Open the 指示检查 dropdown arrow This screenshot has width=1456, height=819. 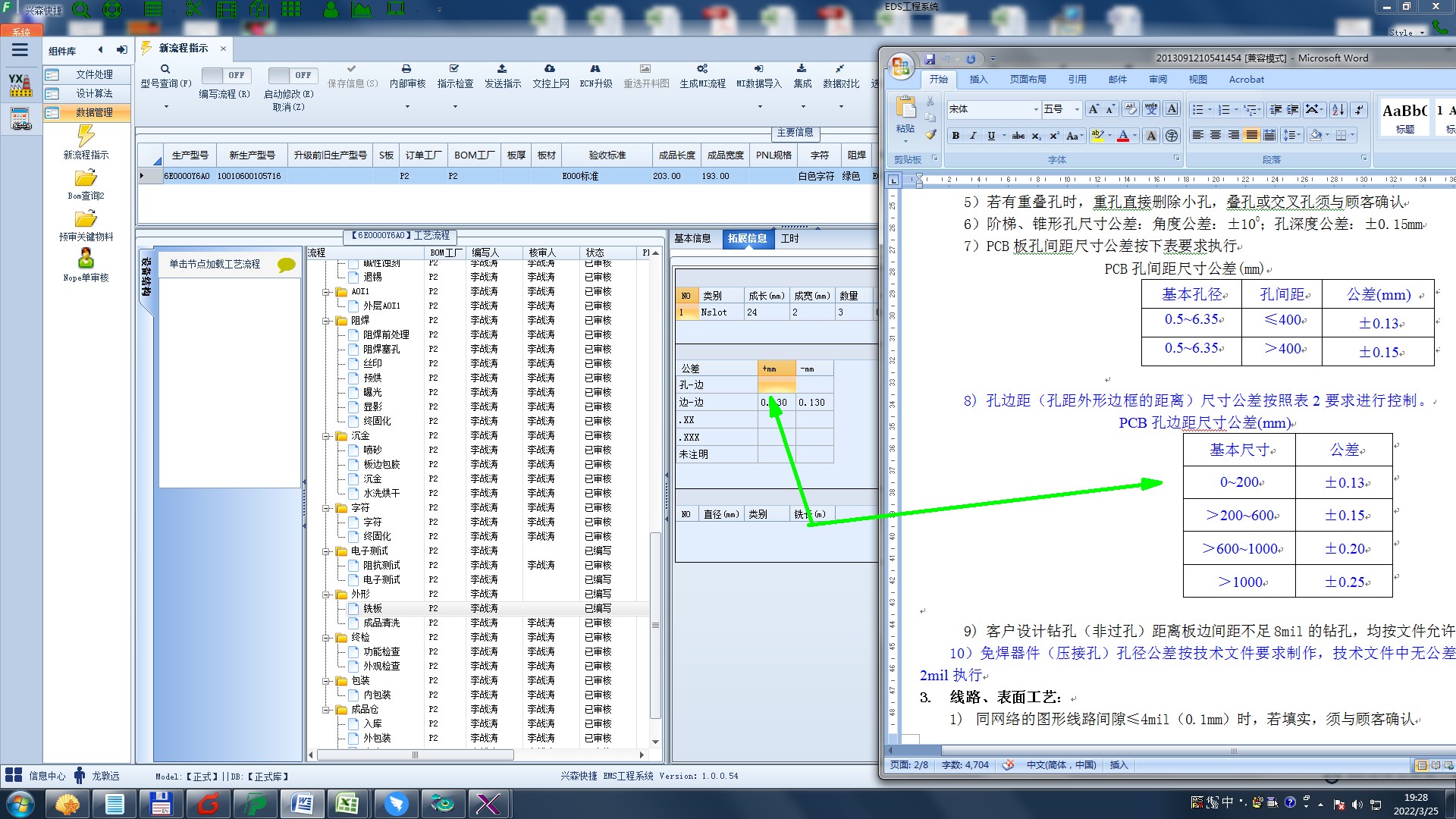click(455, 107)
